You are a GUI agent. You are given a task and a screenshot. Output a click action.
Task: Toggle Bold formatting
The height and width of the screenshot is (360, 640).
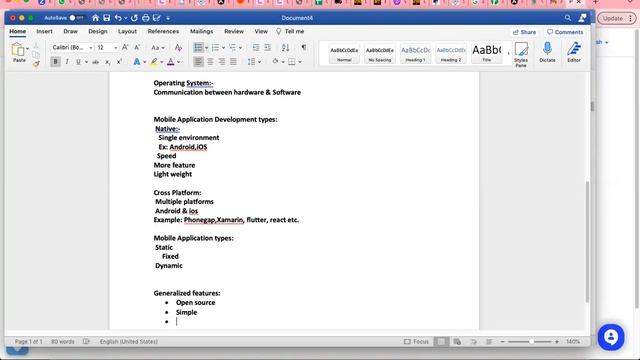click(x=55, y=62)
